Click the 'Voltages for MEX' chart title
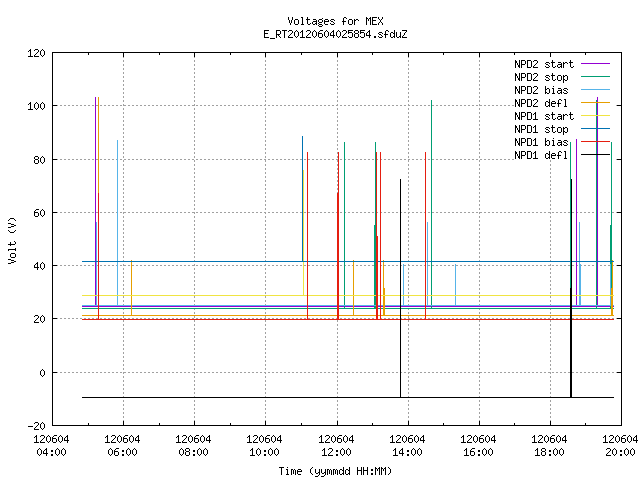 click(335, 21)
